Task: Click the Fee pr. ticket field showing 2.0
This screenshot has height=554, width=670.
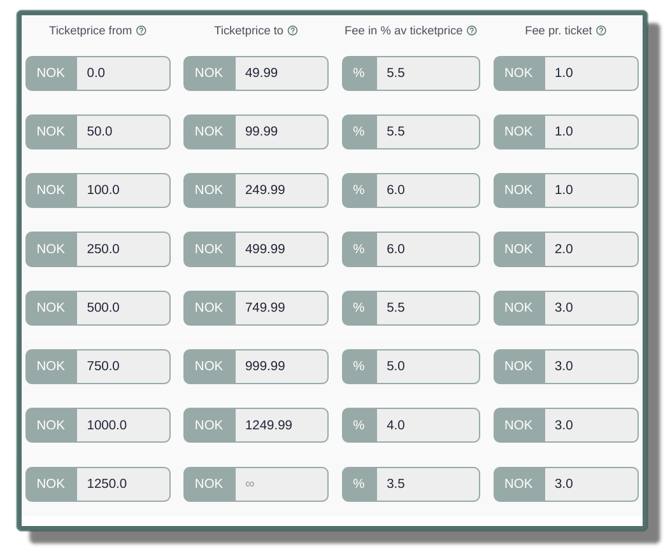Action: point(590,249)
